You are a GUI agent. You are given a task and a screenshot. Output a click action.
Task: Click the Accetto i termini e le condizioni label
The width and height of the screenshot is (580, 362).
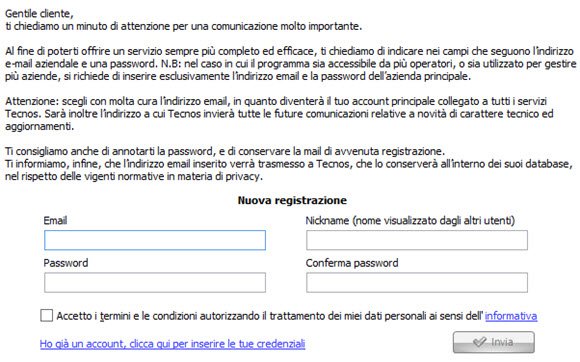[x=270, y=316]
